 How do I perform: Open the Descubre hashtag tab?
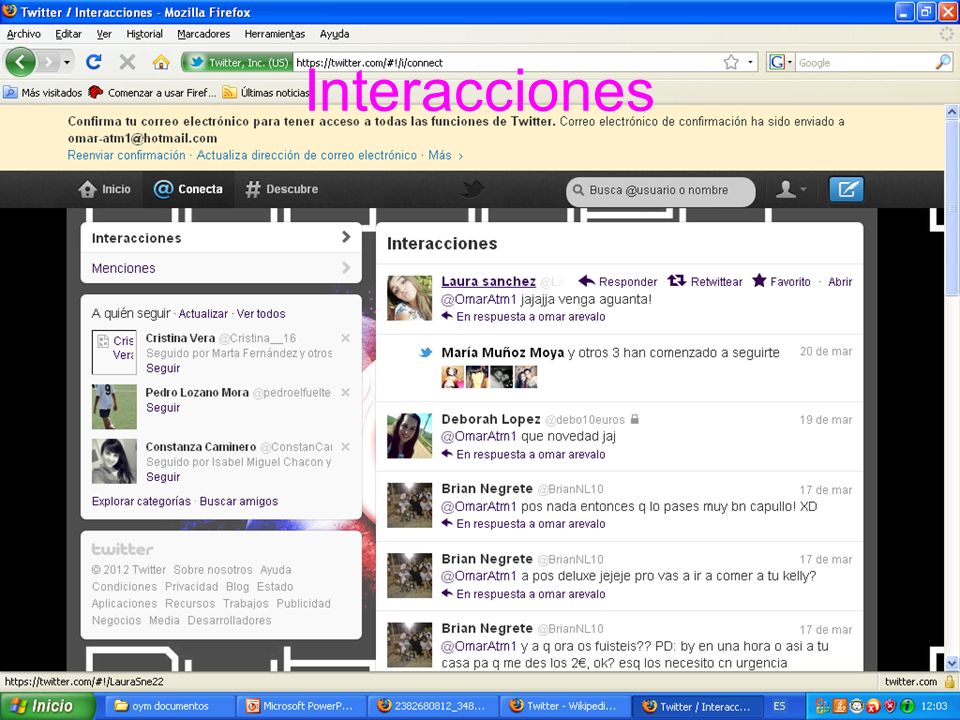(x=282, y=189)
